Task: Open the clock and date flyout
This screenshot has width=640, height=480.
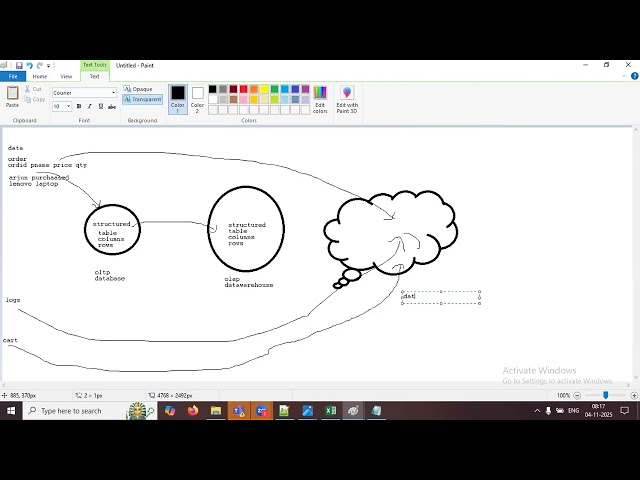Action: coord(598,411)
